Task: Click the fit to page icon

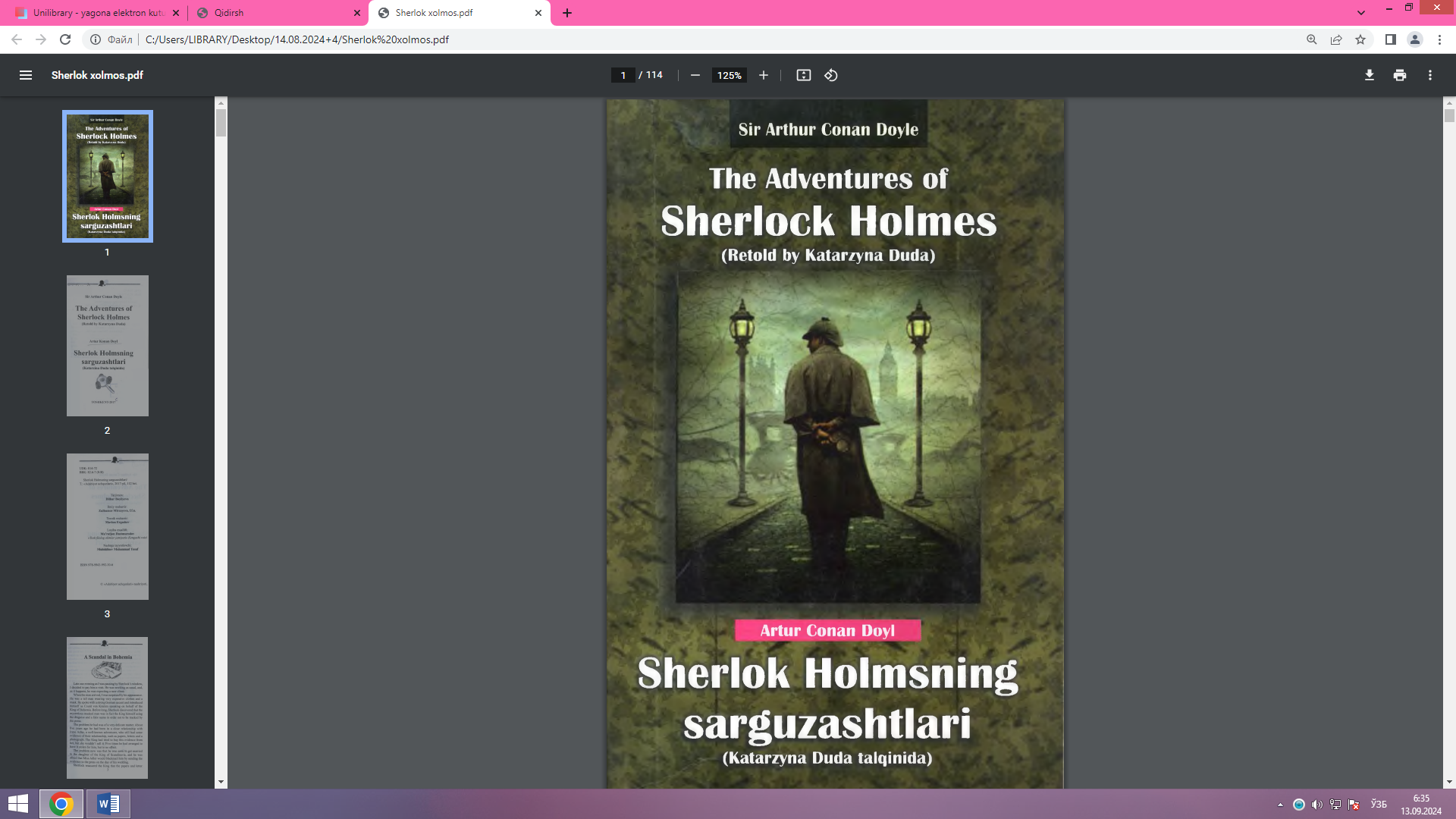Action: click(x=804, y=75)
